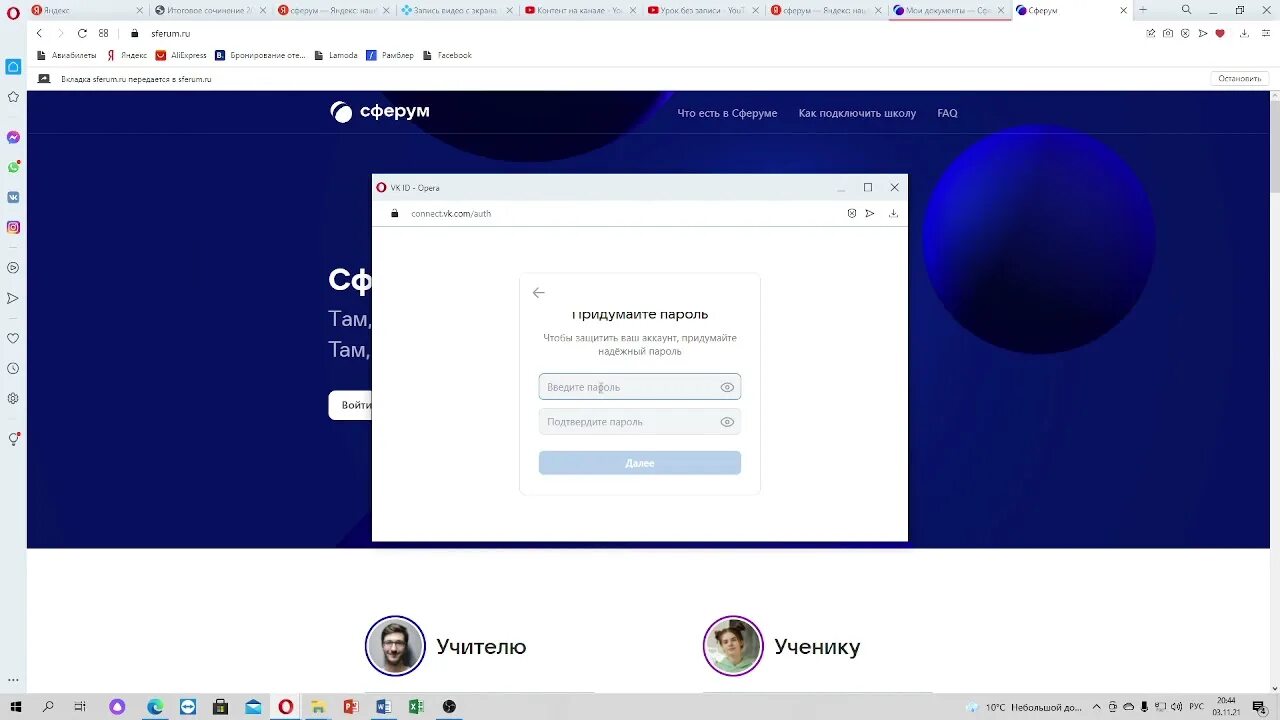This screenshot has height=720, width=1280.
Task: Click the 'Далее' button
Action: coord(640,463)
